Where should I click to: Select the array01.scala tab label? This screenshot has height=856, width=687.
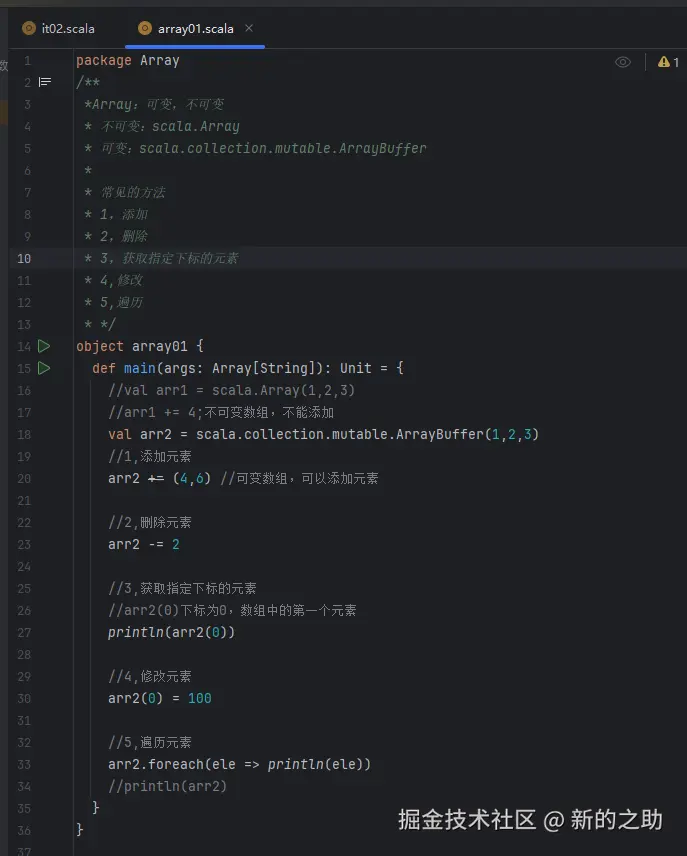(x=195, y=29)
